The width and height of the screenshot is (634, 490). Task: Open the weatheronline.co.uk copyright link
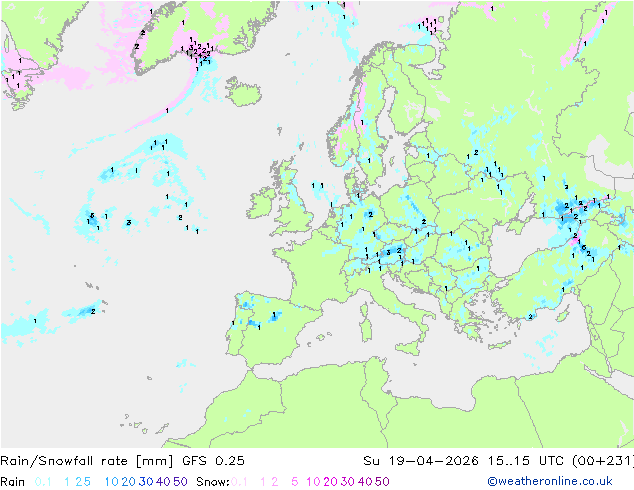click(x=550, y=481)
